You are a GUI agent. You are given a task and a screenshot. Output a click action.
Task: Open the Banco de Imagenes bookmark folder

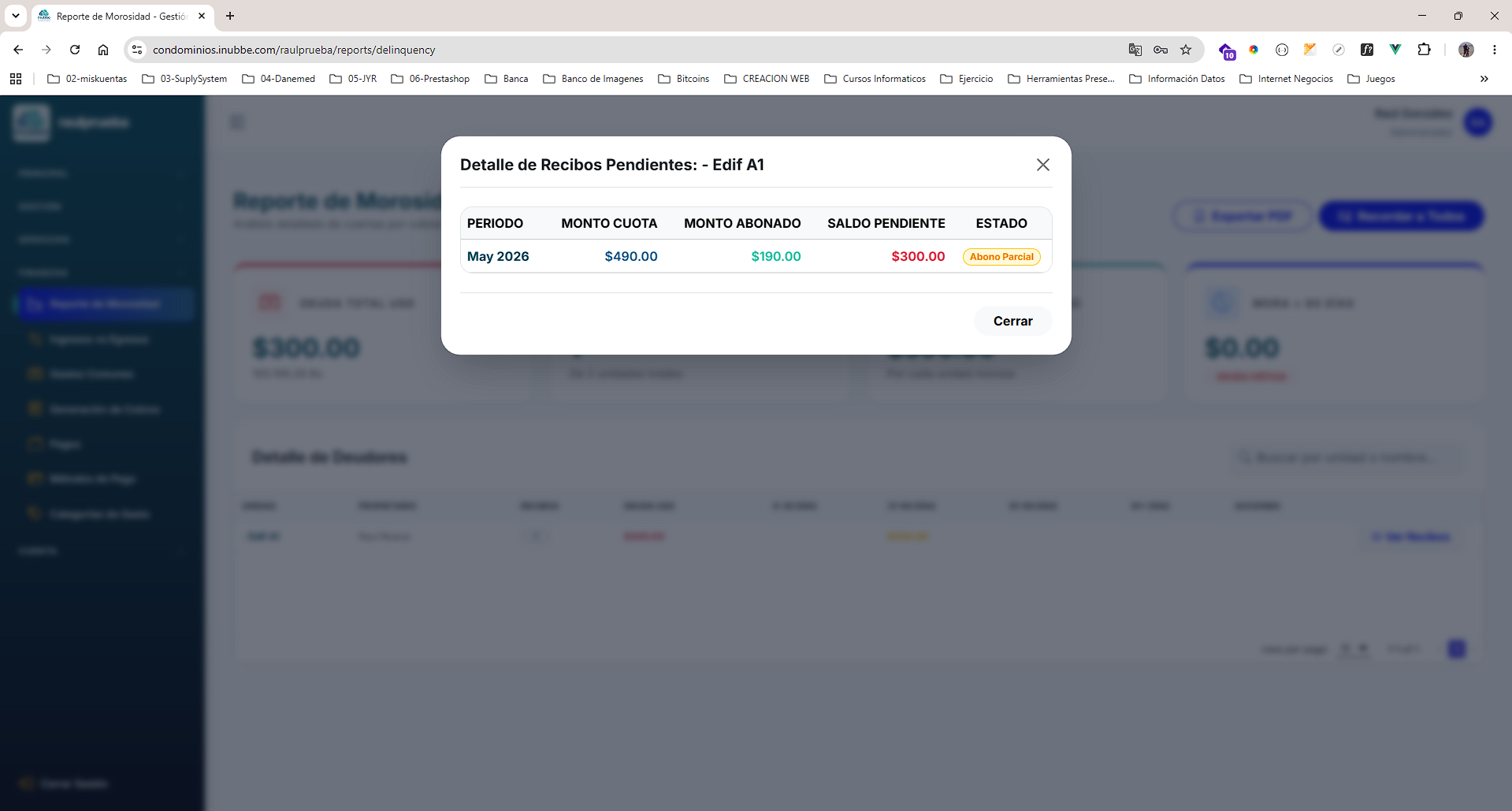(593, 79)
